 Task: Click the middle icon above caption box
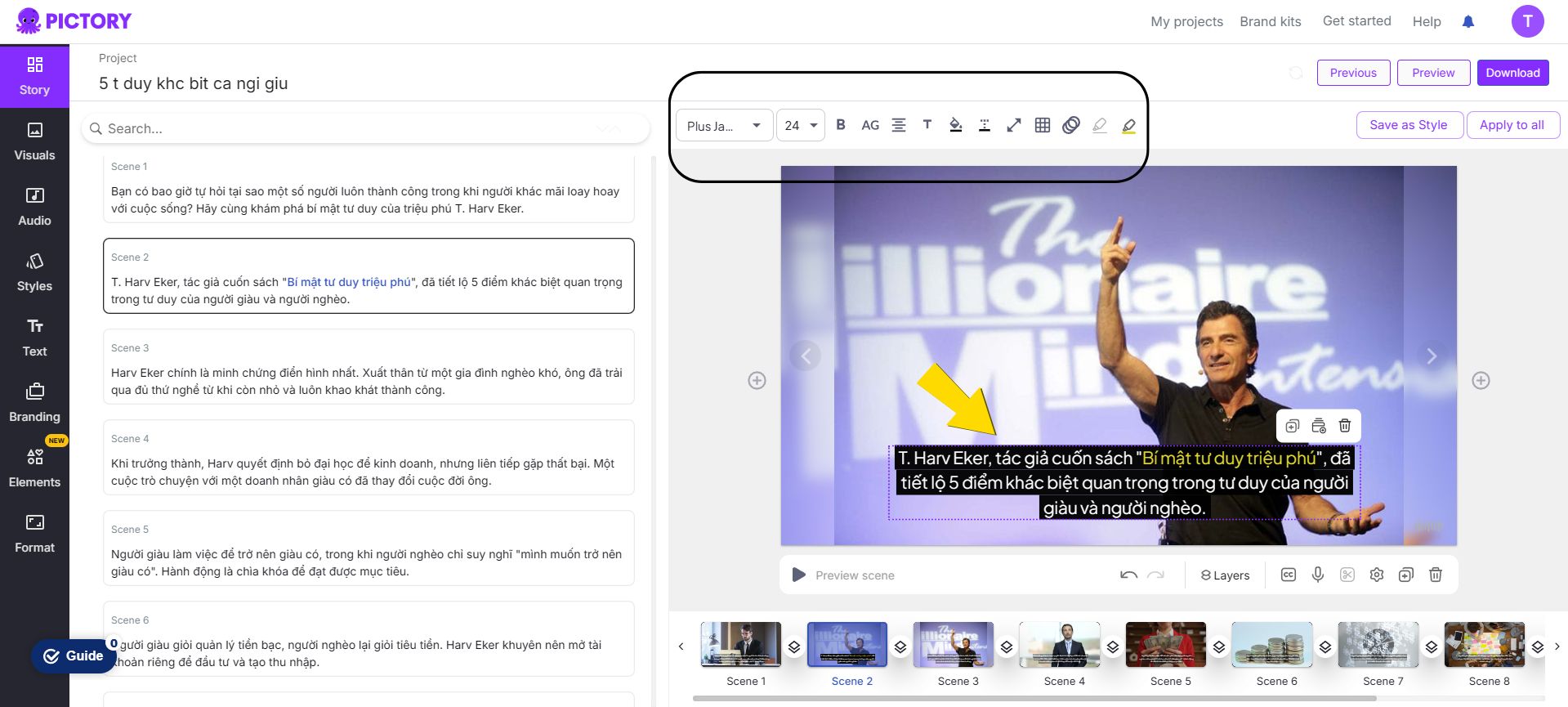(x=1319, y=426)
